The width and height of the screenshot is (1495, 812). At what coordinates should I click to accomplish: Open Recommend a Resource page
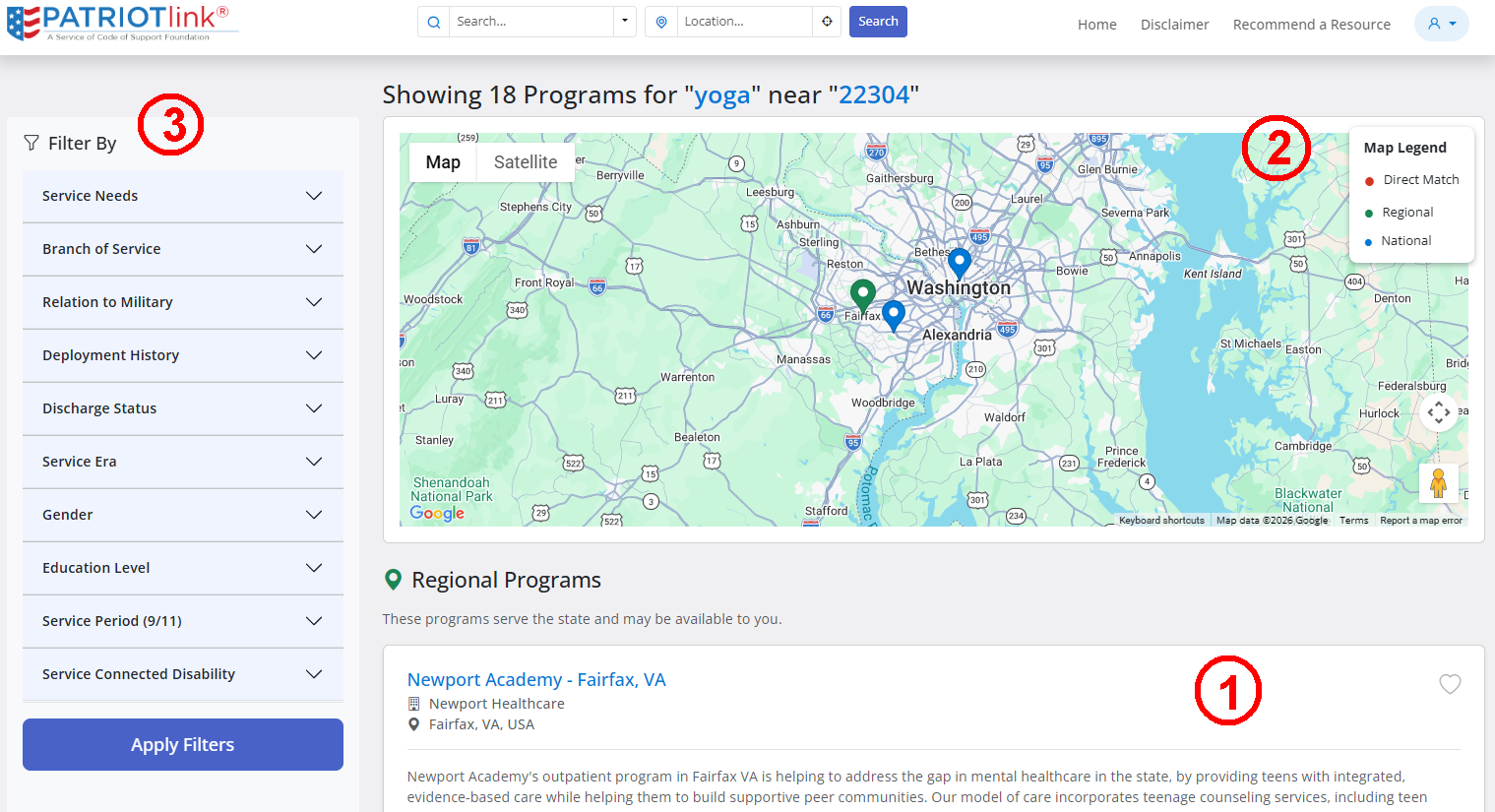pyautogui.click(x=1312, y=25)
